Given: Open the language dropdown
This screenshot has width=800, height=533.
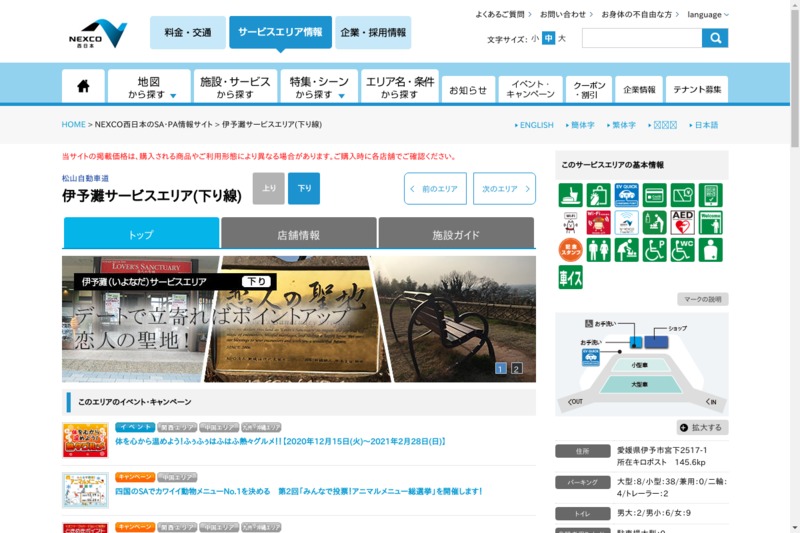Looking at the screenshot, I should click(x=708, y=15).
